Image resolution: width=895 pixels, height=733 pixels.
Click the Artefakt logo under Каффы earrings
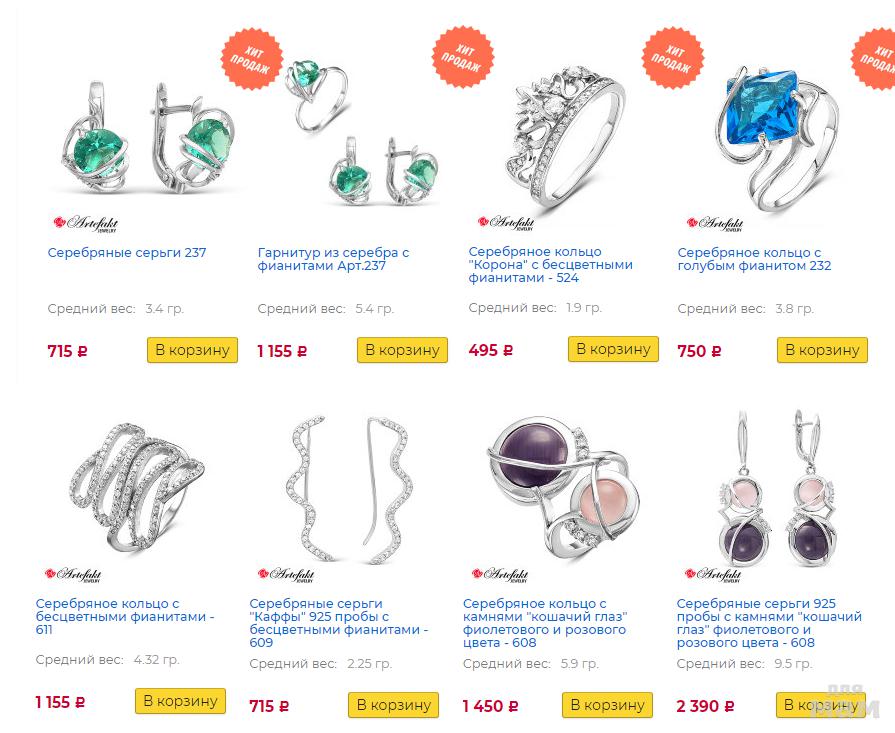[286, 574]
